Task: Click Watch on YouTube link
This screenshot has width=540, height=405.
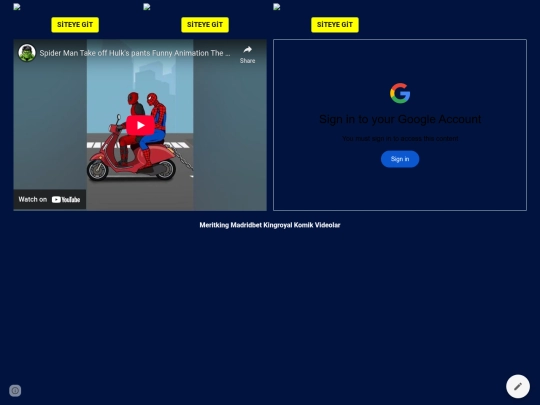Action: pyautogui.click(x=49, y=199)
